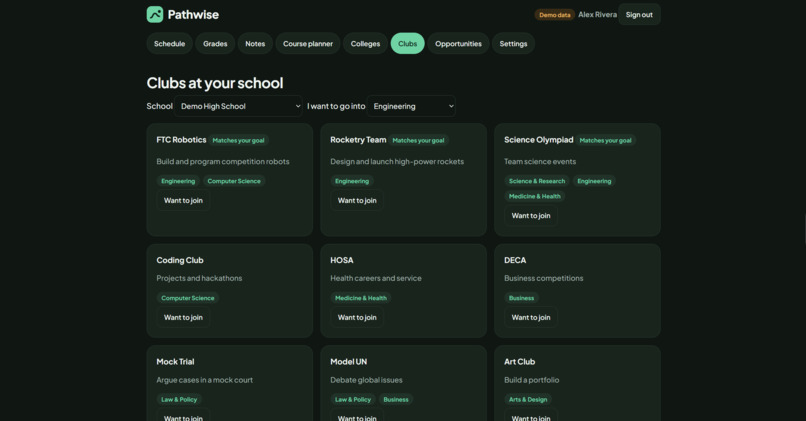The width and height of the screenshot is (806, 421).
Task: Click the Mock Trial club title
Action: [x=175, y=362]
